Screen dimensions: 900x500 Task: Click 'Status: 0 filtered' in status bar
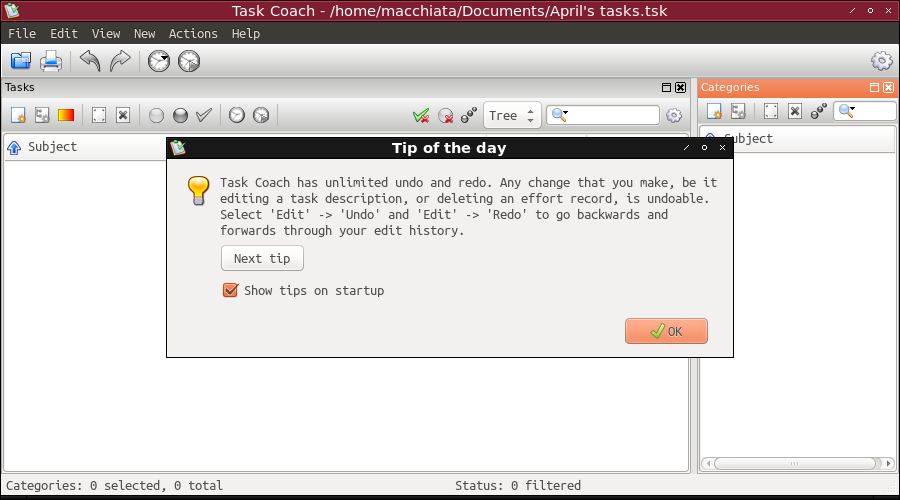point(518,486)
